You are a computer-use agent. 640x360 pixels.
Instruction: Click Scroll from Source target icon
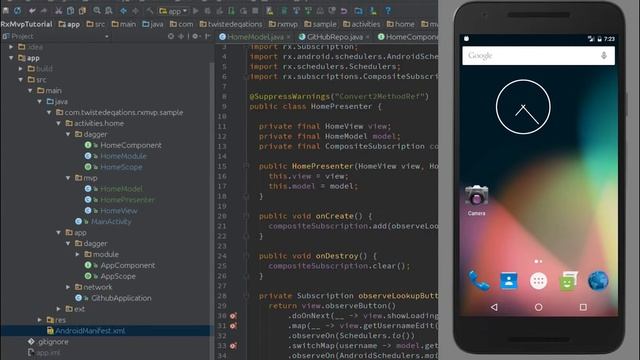pyautogui.click(x=171, y=36)
